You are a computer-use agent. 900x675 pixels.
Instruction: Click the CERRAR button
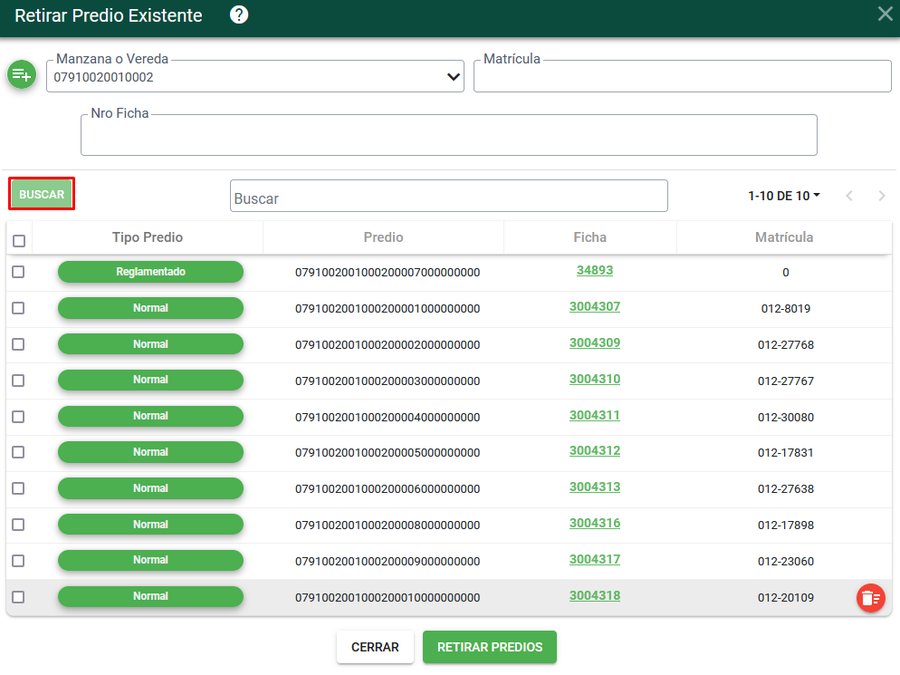point(375,647)
